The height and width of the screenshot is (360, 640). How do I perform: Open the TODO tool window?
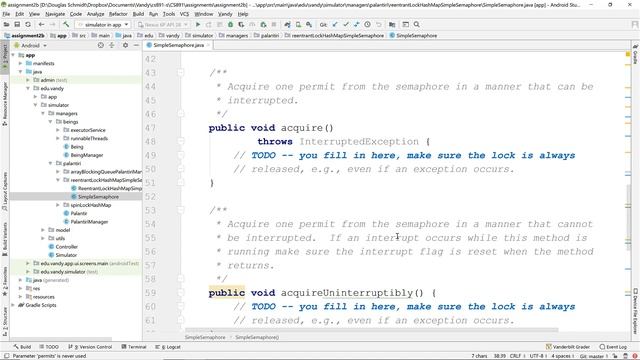[49, 347]
